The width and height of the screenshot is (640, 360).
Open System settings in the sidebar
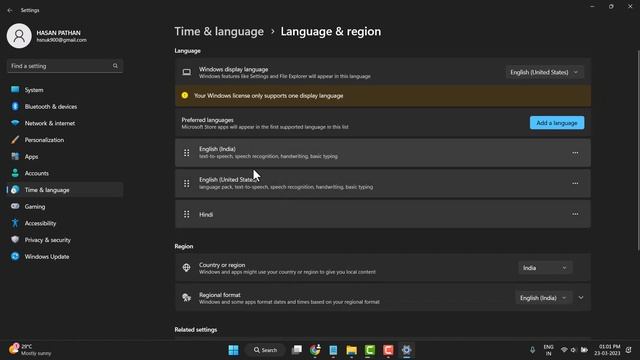[x=64, y=90]
